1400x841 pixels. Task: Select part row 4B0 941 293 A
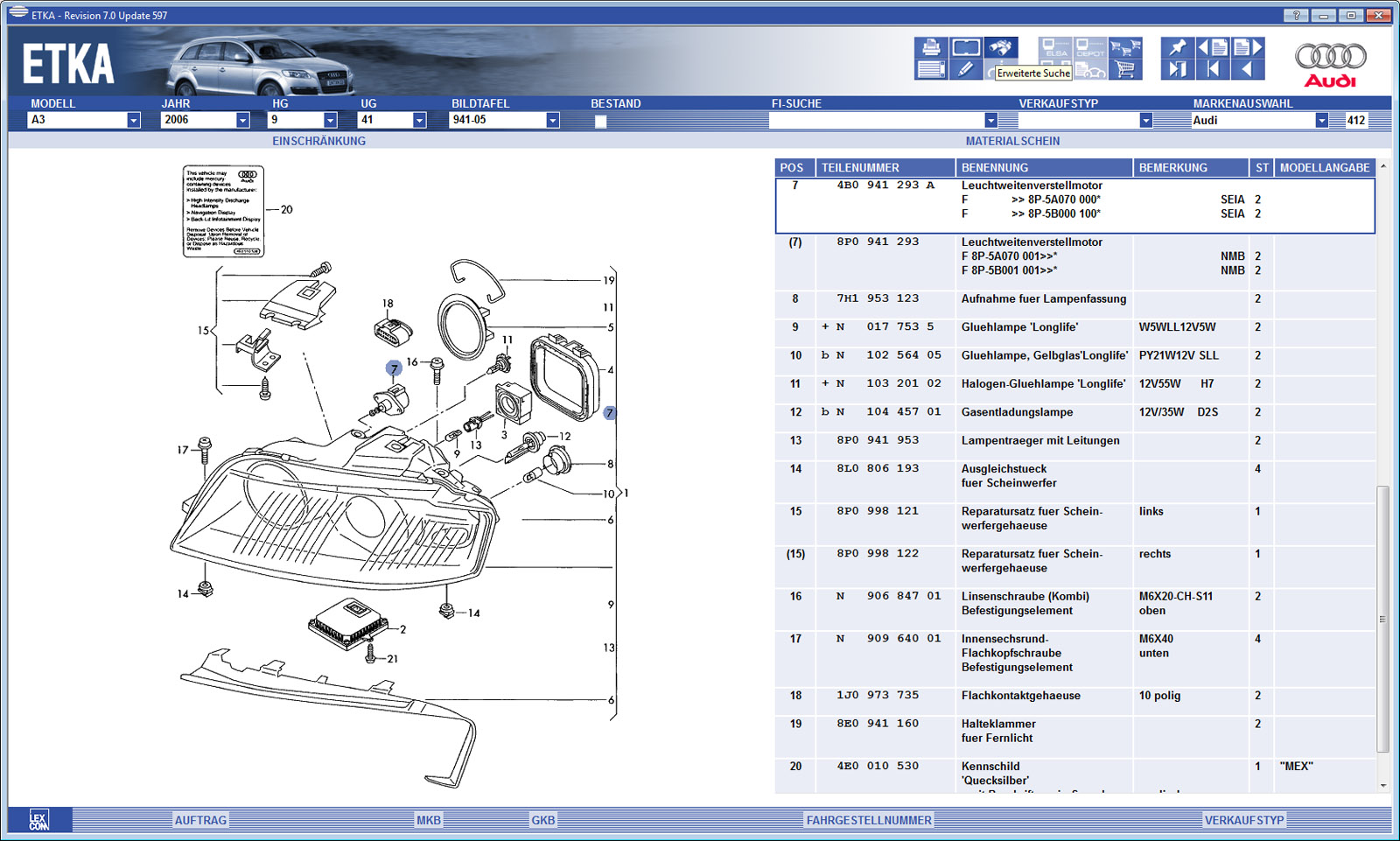tap(1075, 206)
